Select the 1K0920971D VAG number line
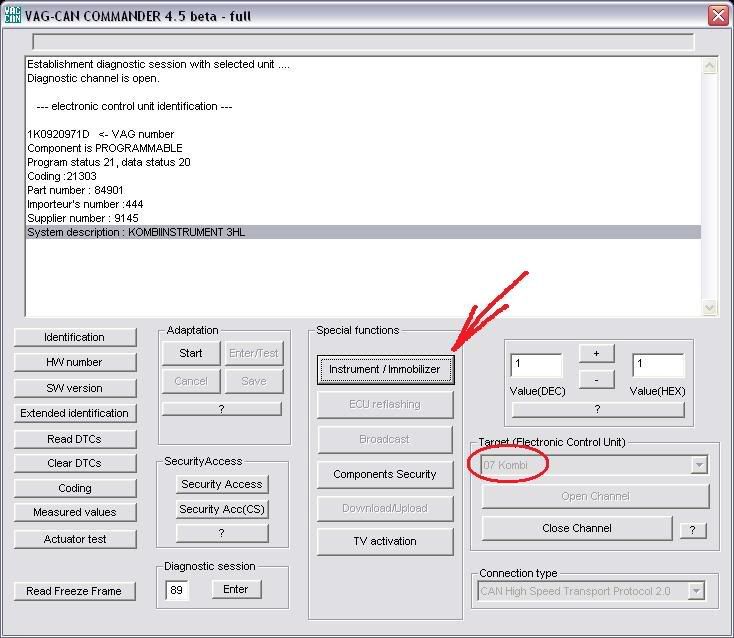Screen dimensions: 734x638 (x=363, y=134)
